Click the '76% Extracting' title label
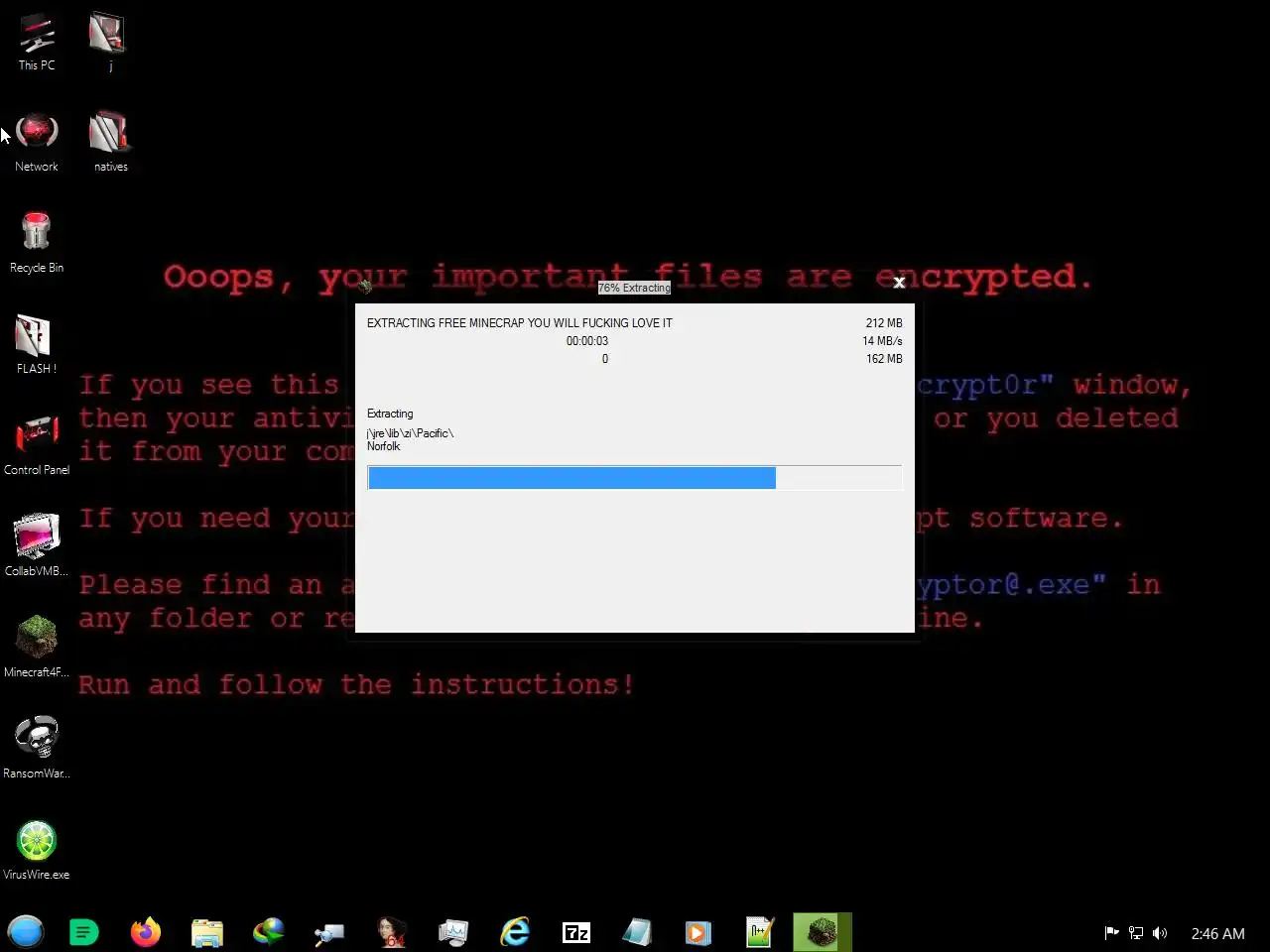 [634, 288]
